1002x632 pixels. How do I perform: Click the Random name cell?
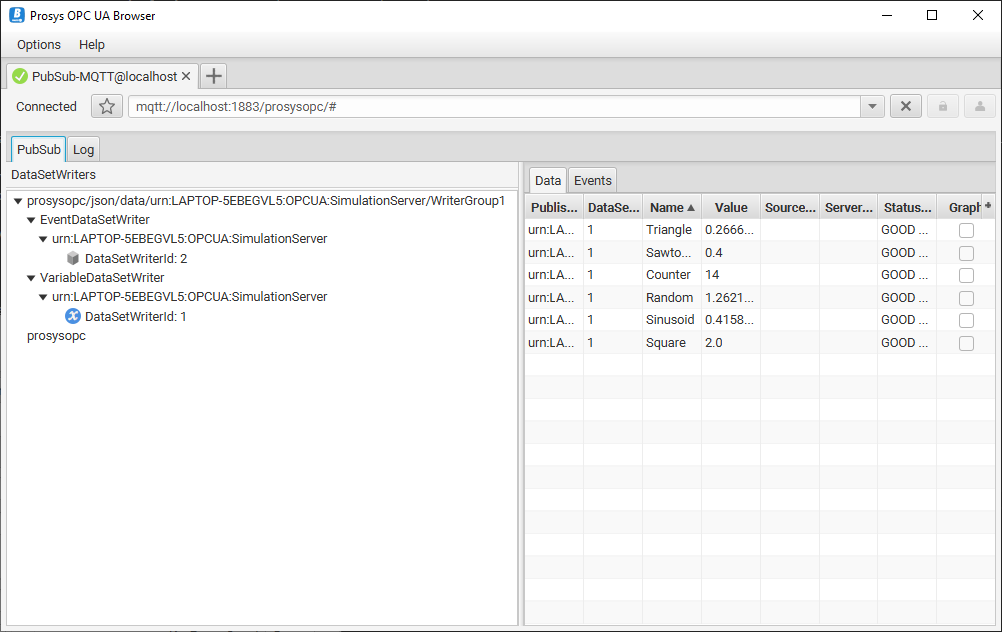669,298
